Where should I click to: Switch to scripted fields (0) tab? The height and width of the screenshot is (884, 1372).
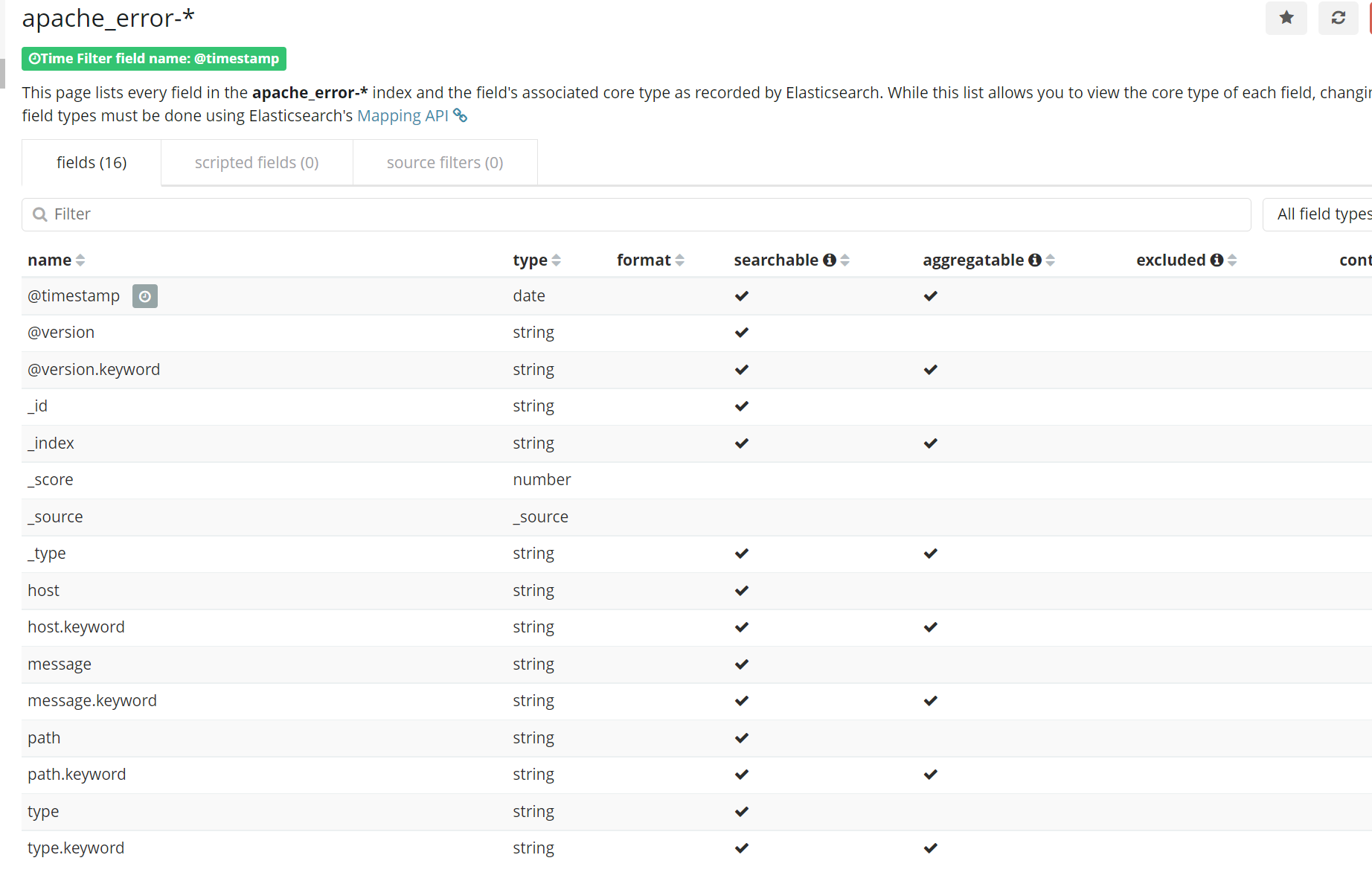(257, 162)
